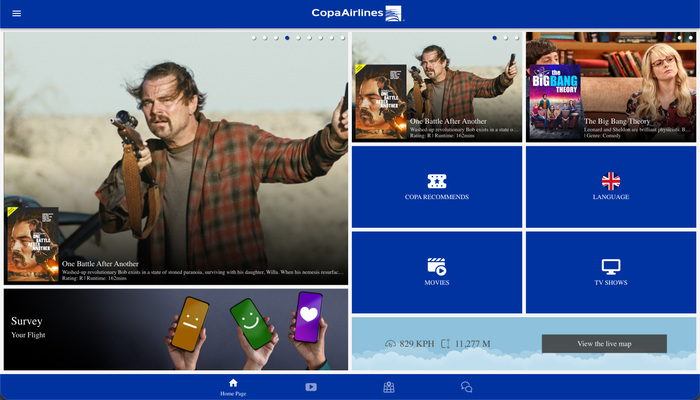Select the last dot on The Big Bang Theory card
The width and height of the screenshot is (700, 400).
[691, 38]
